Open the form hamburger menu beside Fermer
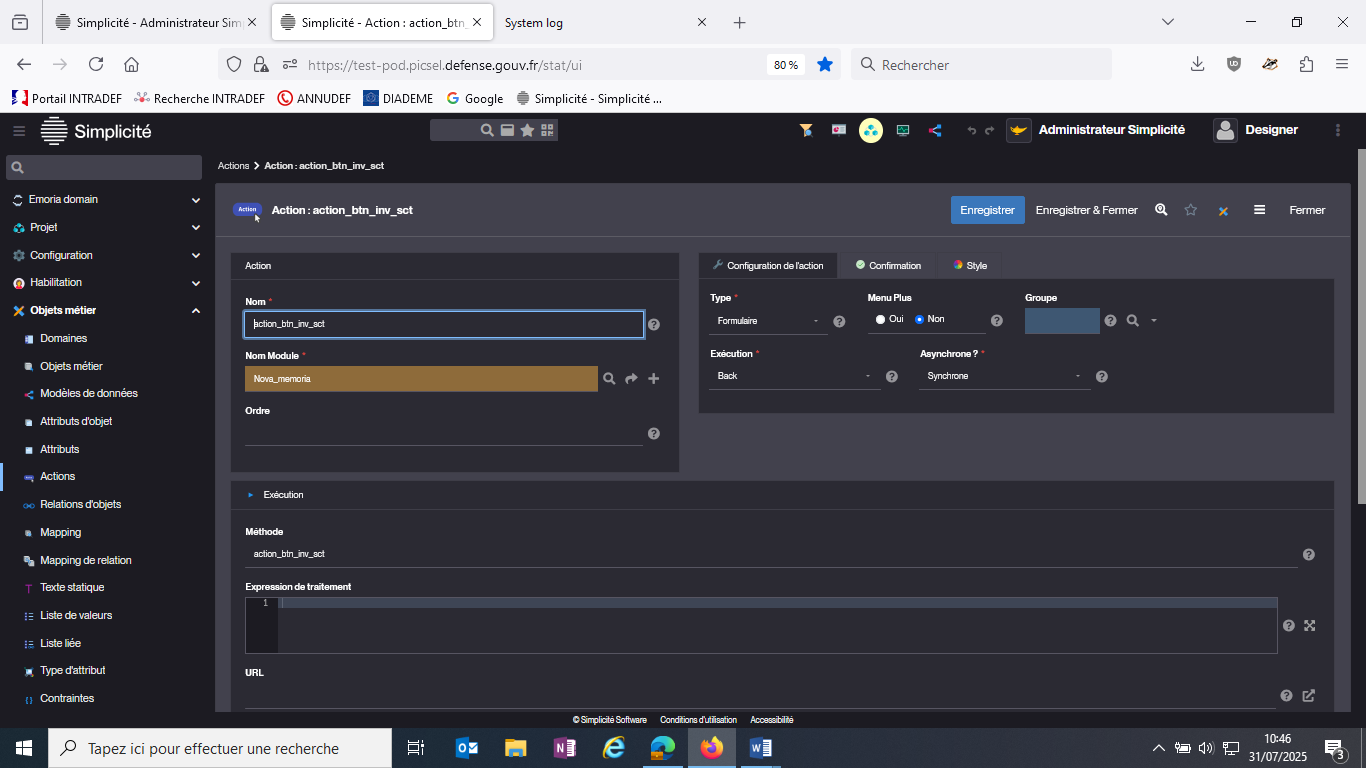 click(x=1260, y=210)
